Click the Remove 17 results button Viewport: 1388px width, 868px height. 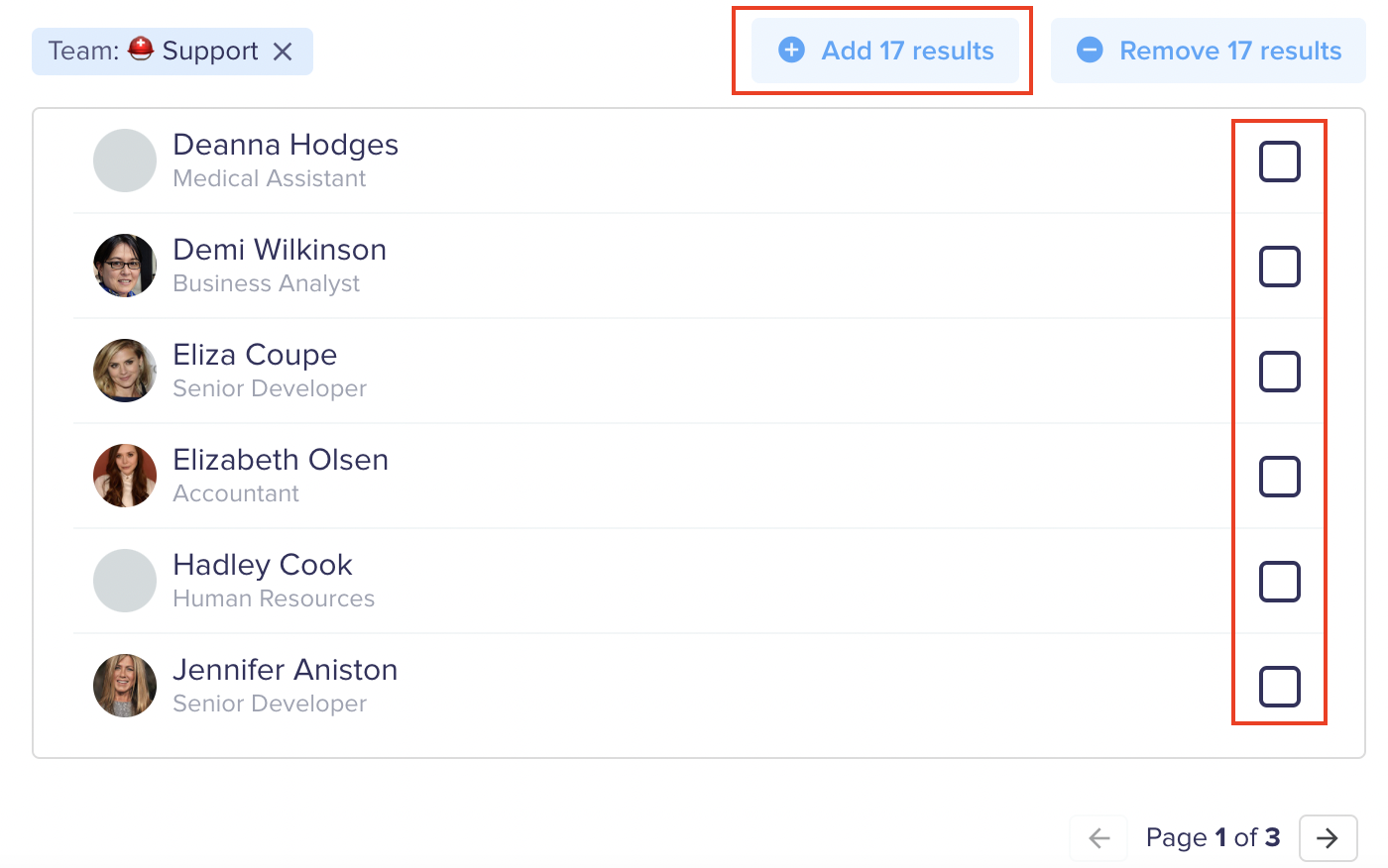pos(1209,51)
